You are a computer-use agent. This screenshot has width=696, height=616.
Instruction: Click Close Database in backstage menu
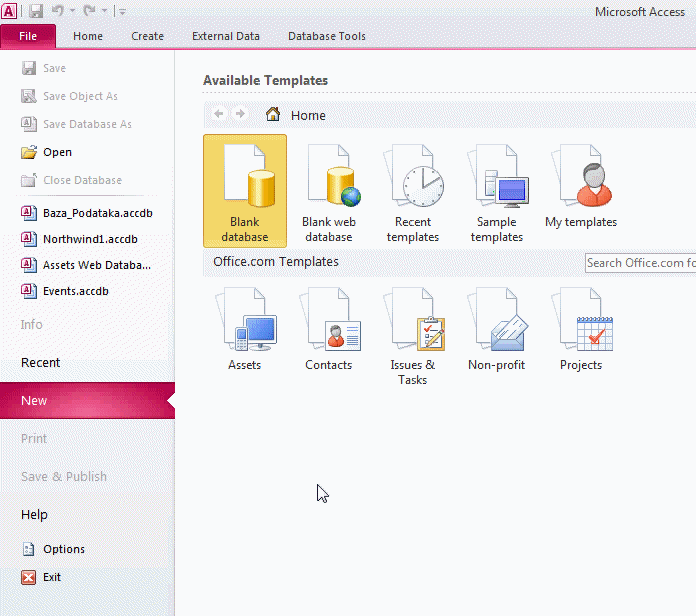[71, 180]
